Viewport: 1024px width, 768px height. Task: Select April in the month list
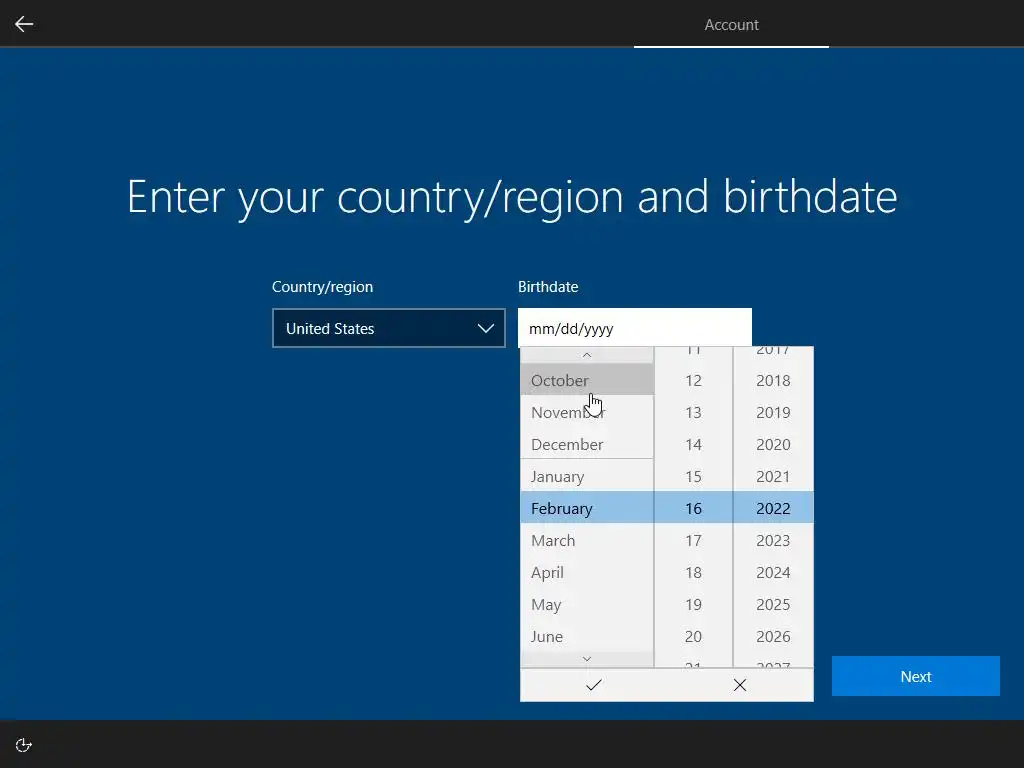586,572
